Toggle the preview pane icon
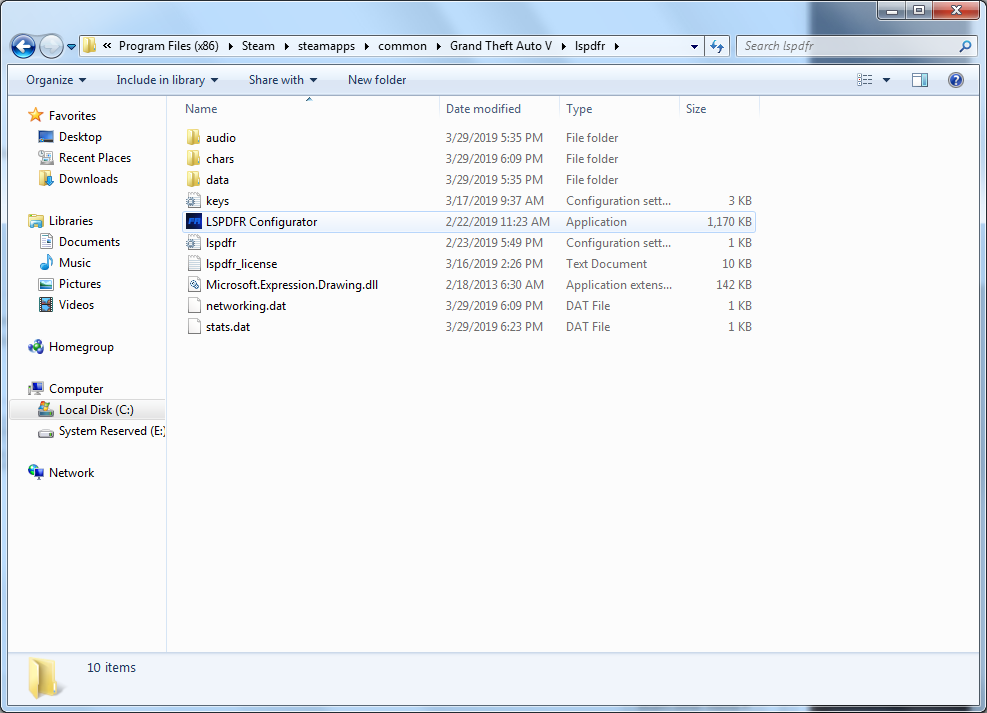This screenshot has height=713, width=987. tap(920, 80)
